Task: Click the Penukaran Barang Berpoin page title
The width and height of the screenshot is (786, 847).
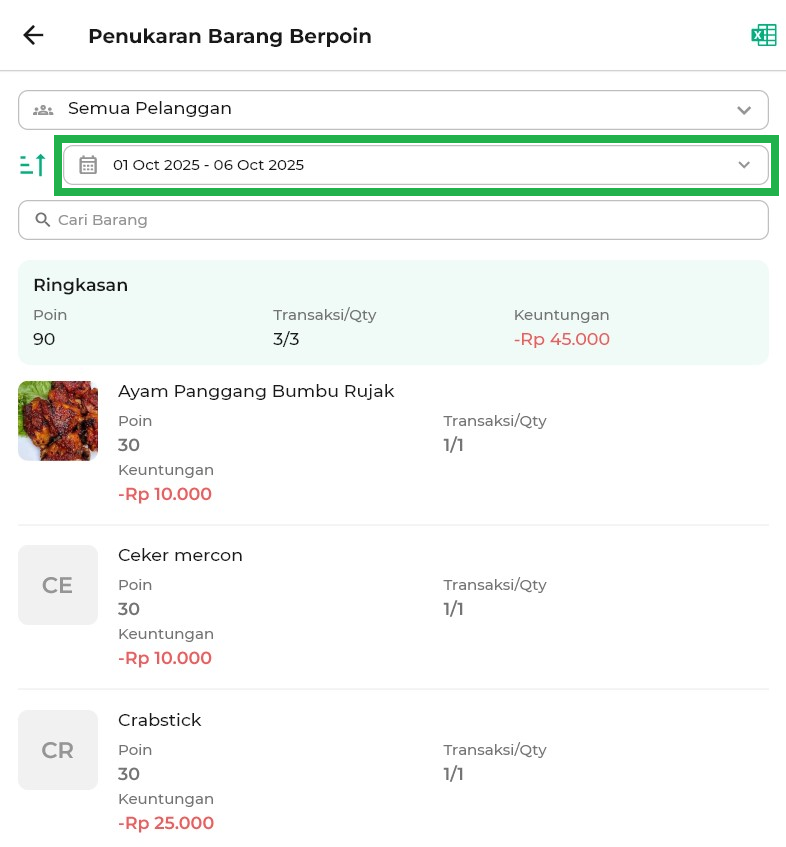Action: pos(229,36)
